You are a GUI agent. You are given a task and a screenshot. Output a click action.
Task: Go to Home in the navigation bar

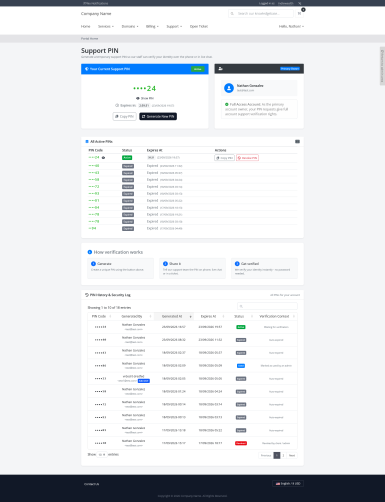(85, 26)
